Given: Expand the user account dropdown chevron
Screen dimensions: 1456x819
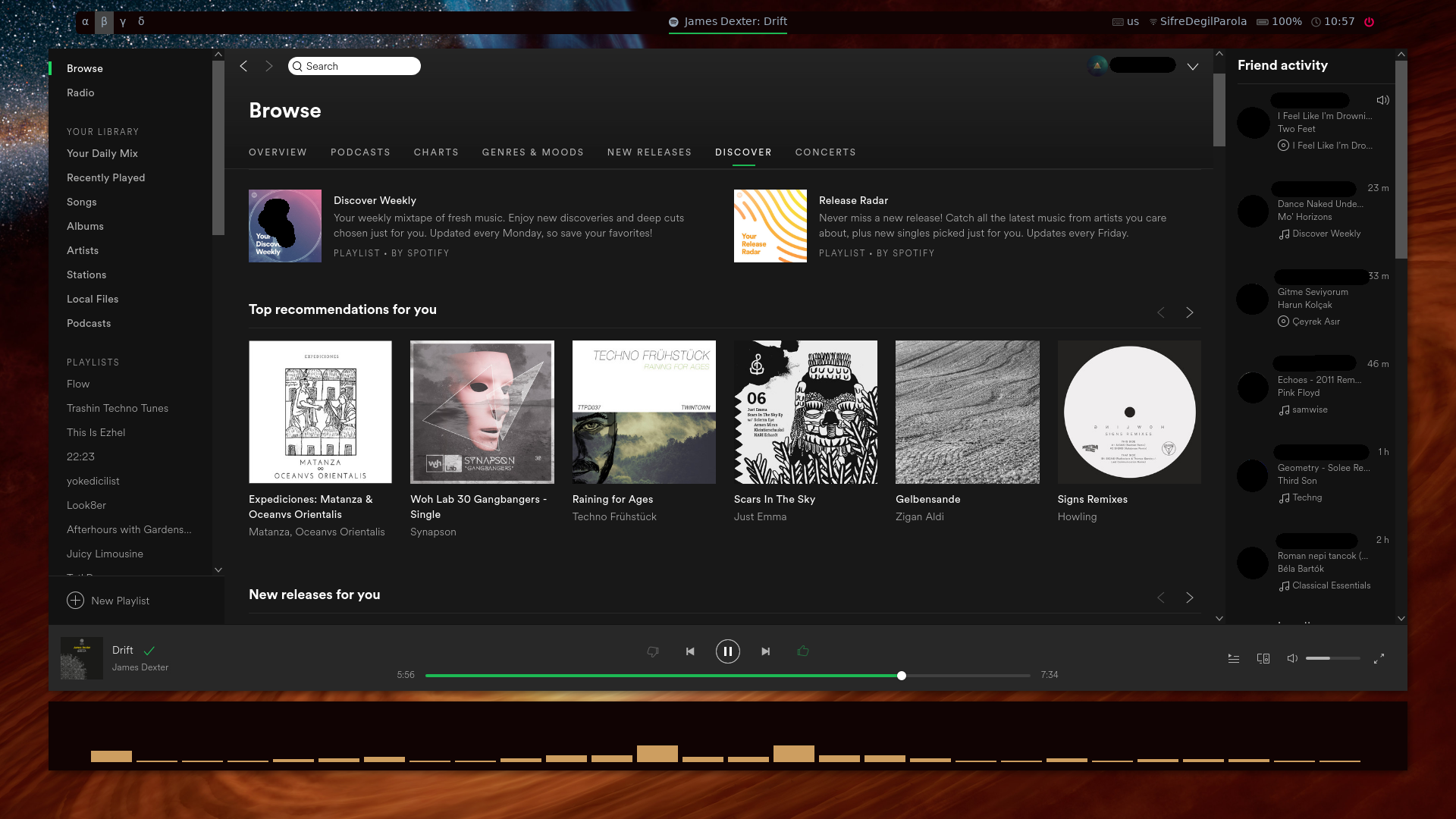Looking at the screenshot, I should tap(1193, 67).
